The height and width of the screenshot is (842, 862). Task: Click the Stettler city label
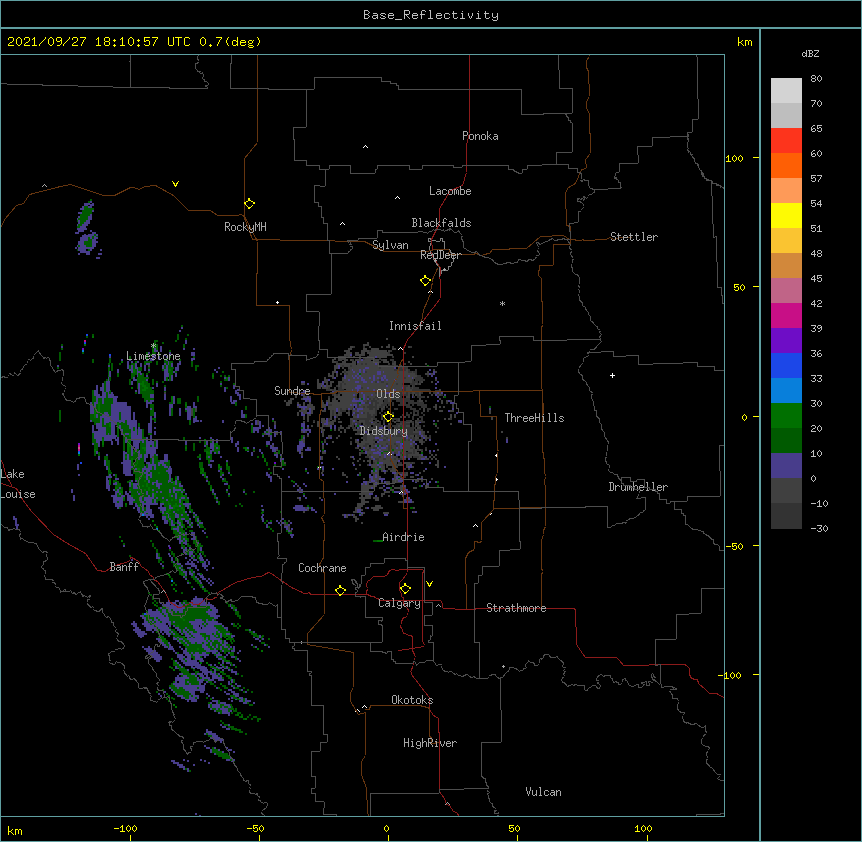click(x=634, y=237)
